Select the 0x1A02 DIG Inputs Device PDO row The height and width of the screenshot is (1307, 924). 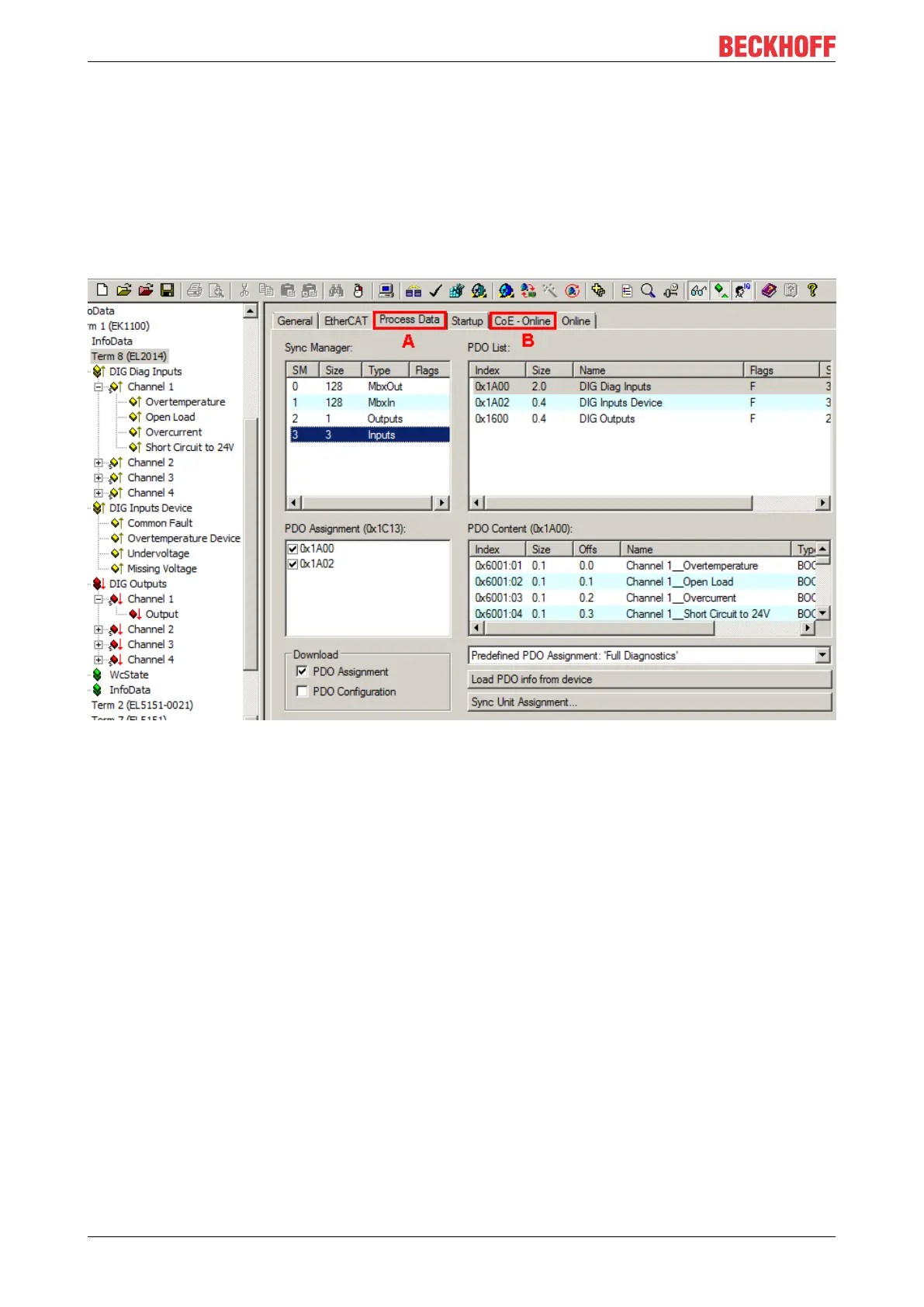[x=649, y=403]
